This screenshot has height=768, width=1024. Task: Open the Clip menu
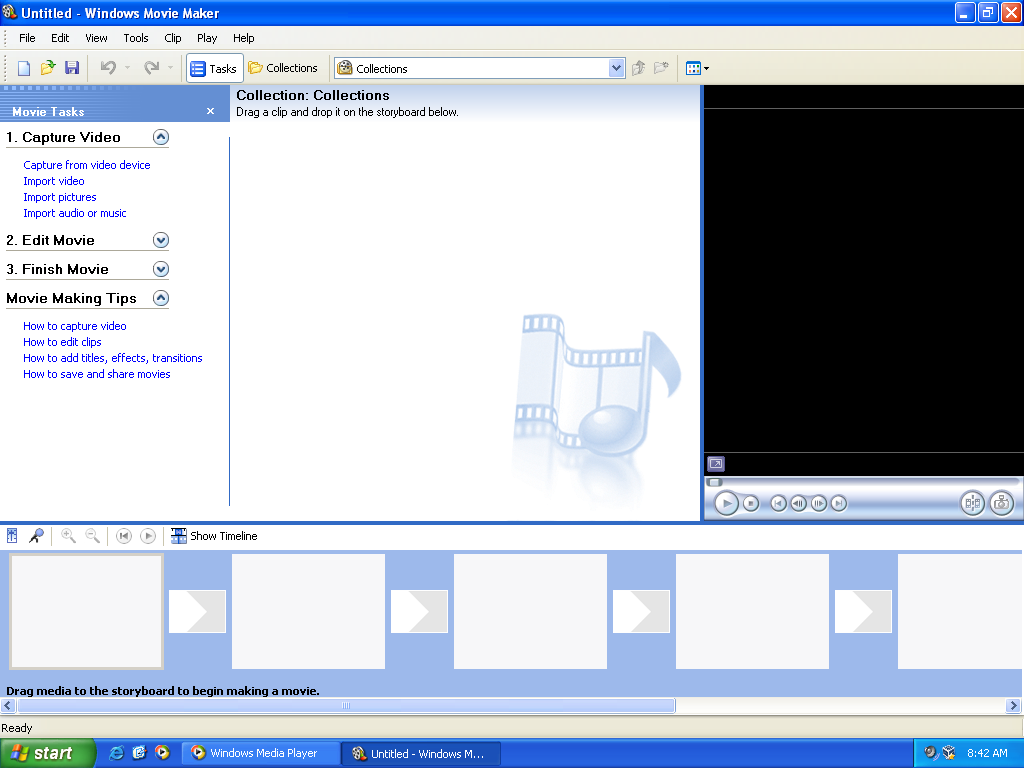(172, 38)
